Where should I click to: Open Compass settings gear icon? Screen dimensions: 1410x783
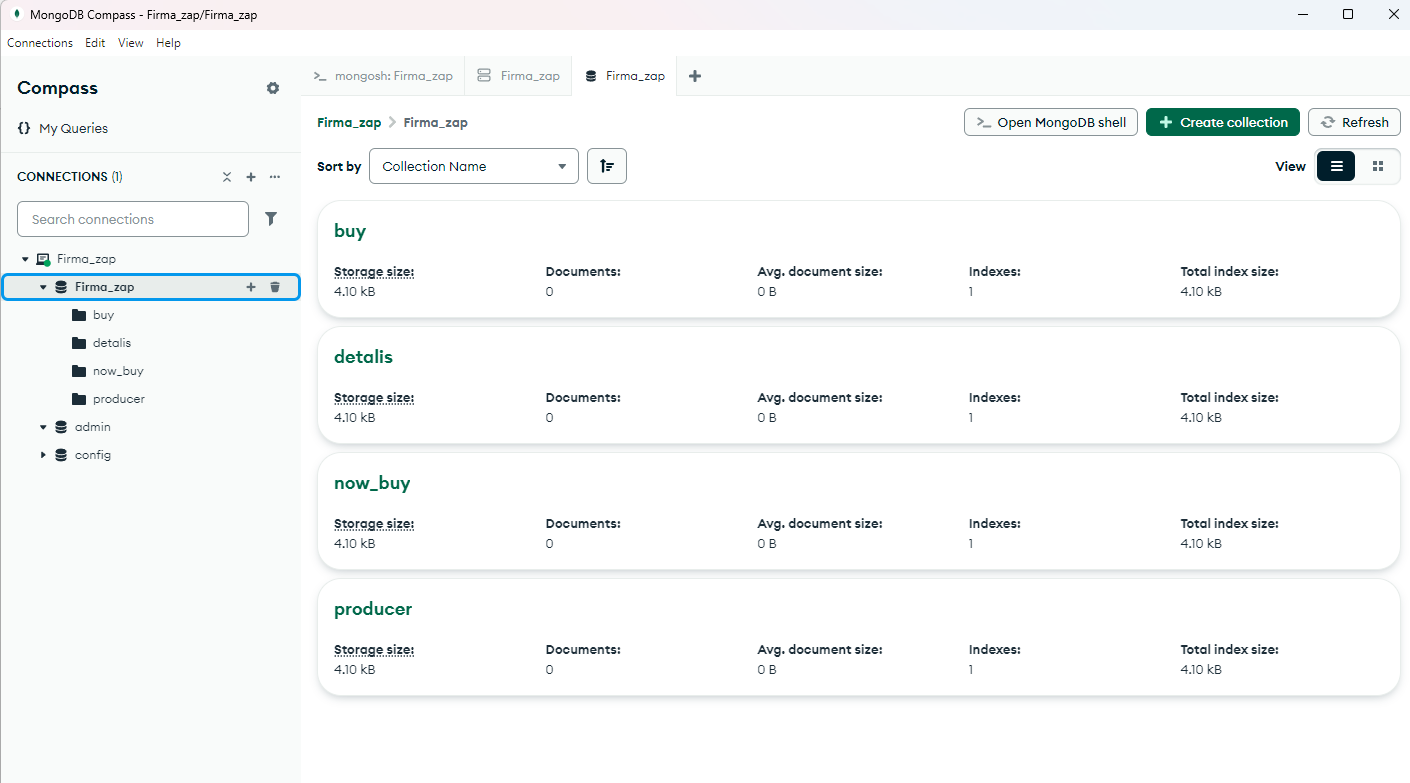[x=273, y=88]
